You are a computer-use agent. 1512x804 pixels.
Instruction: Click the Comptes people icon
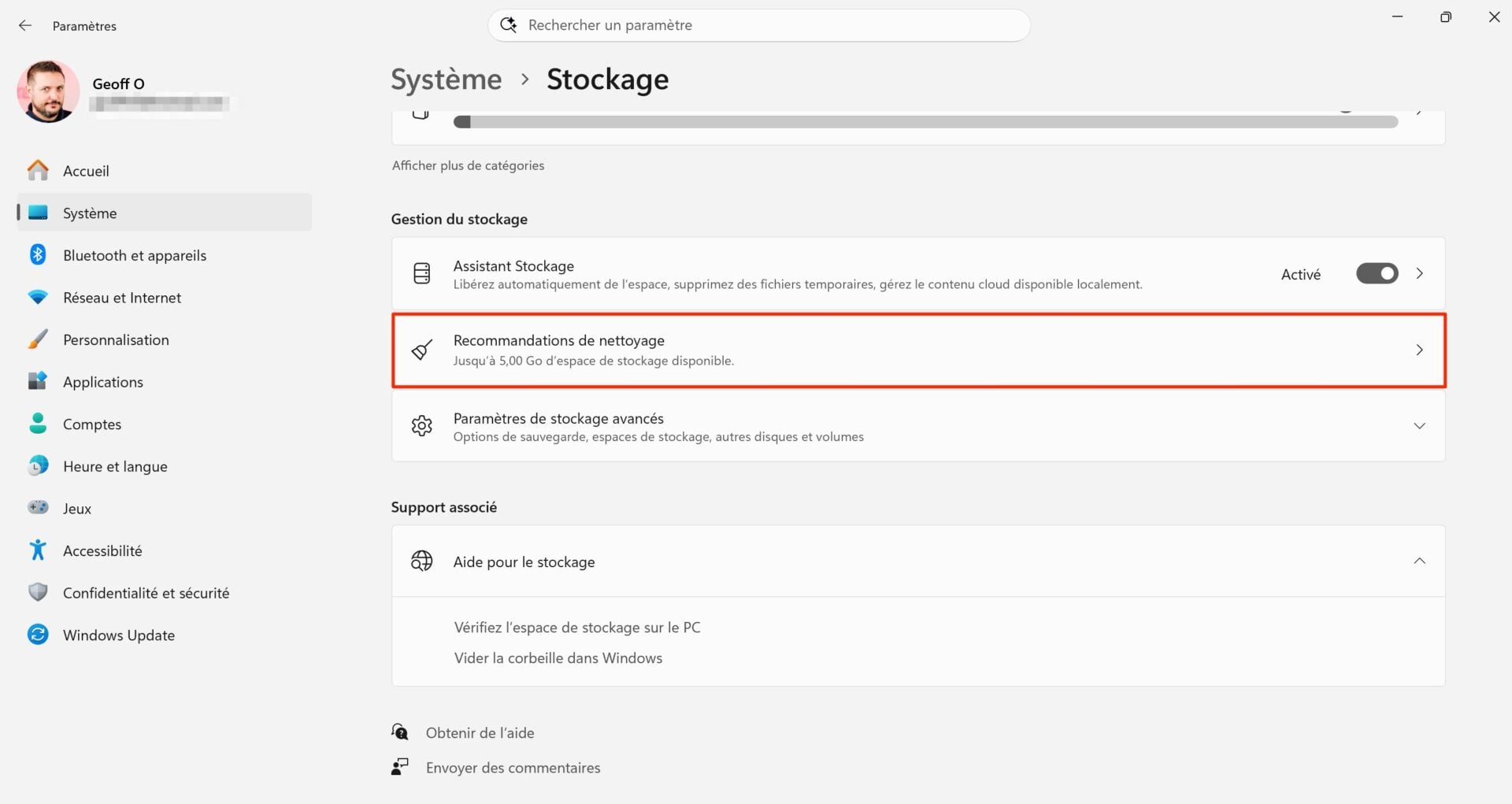point(38,424)
